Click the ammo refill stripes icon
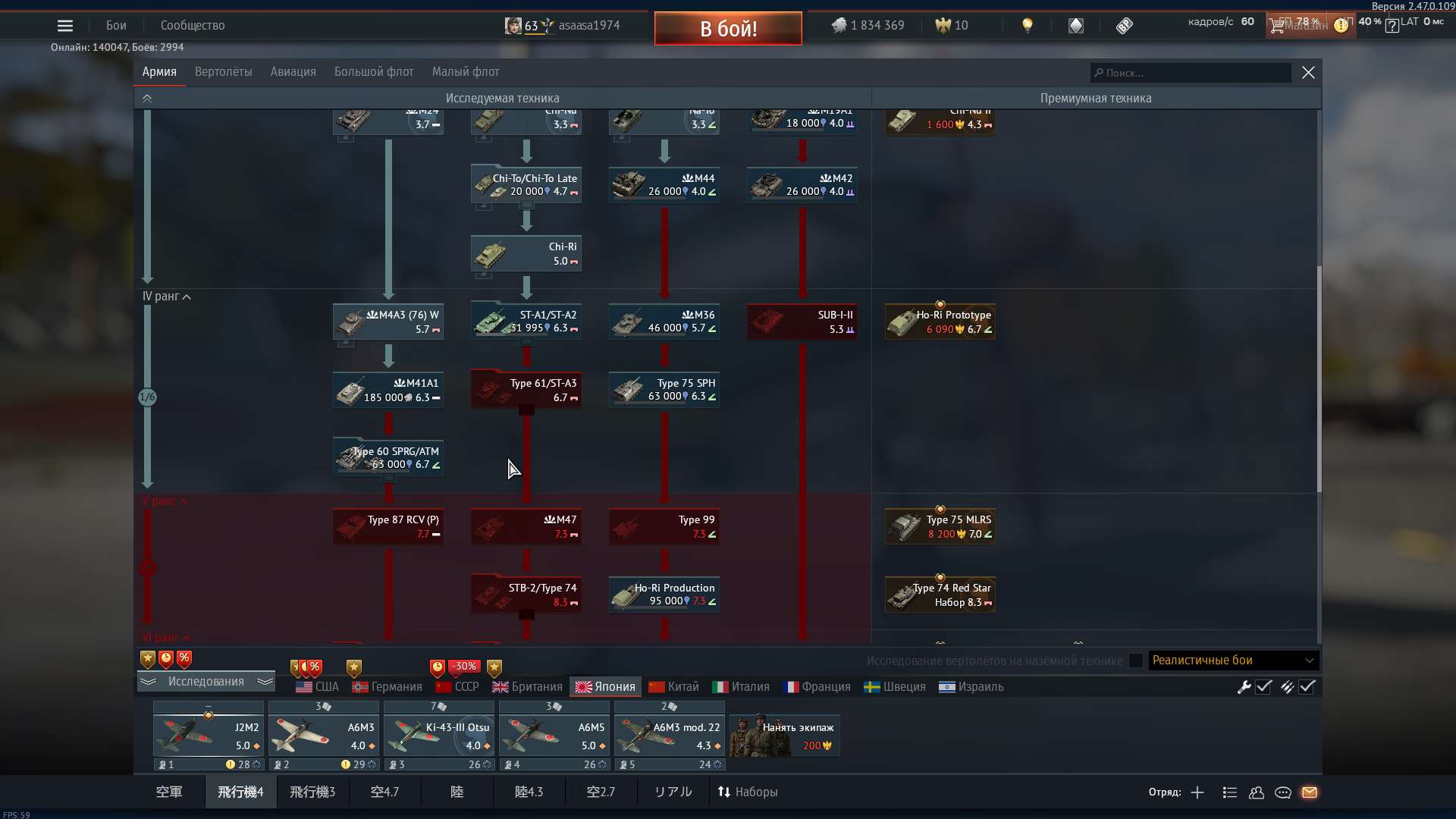 click(1287, 687)
